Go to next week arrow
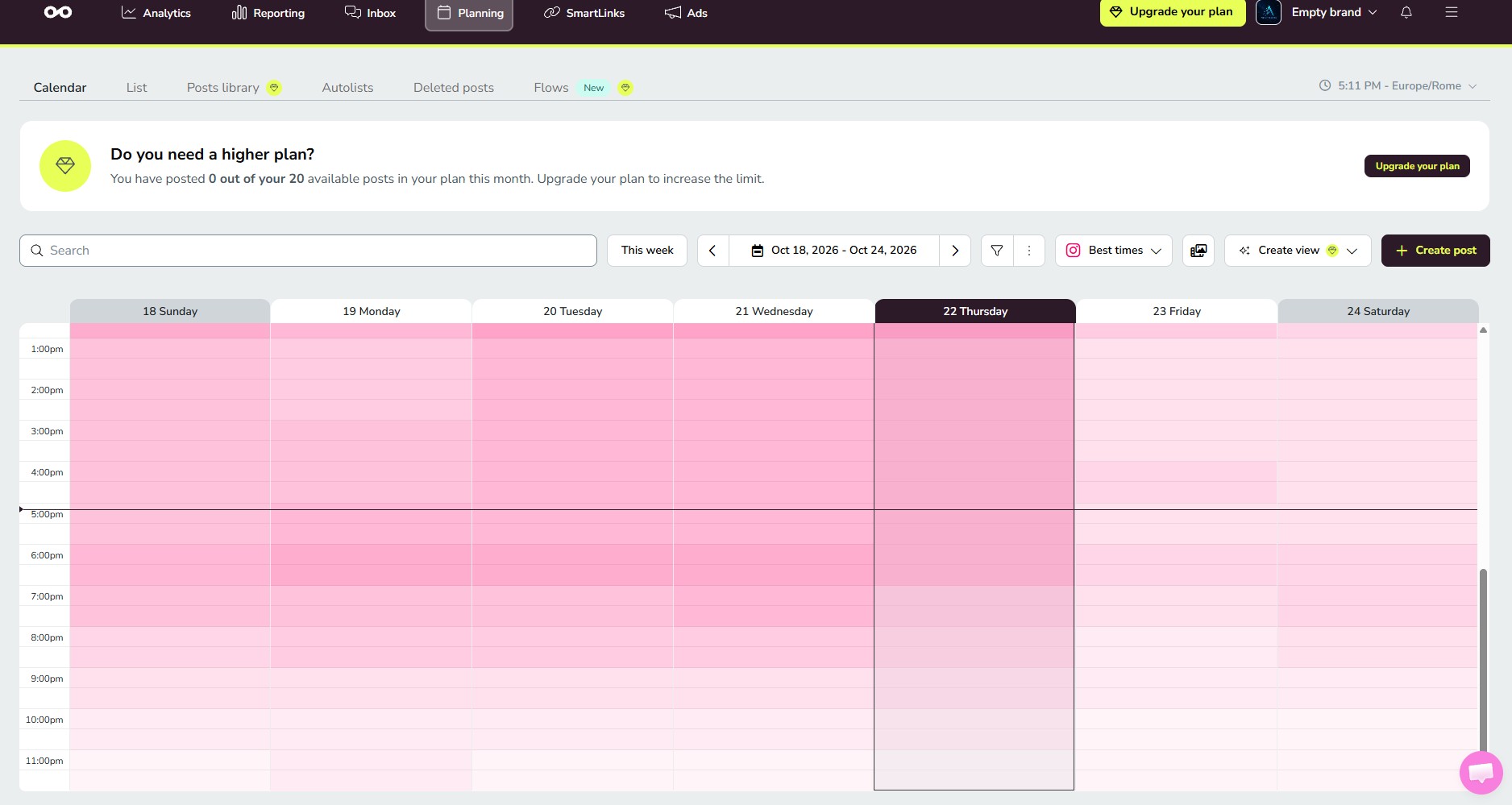1512x805 pixels. pyautogui.click(x=955, y=251)
